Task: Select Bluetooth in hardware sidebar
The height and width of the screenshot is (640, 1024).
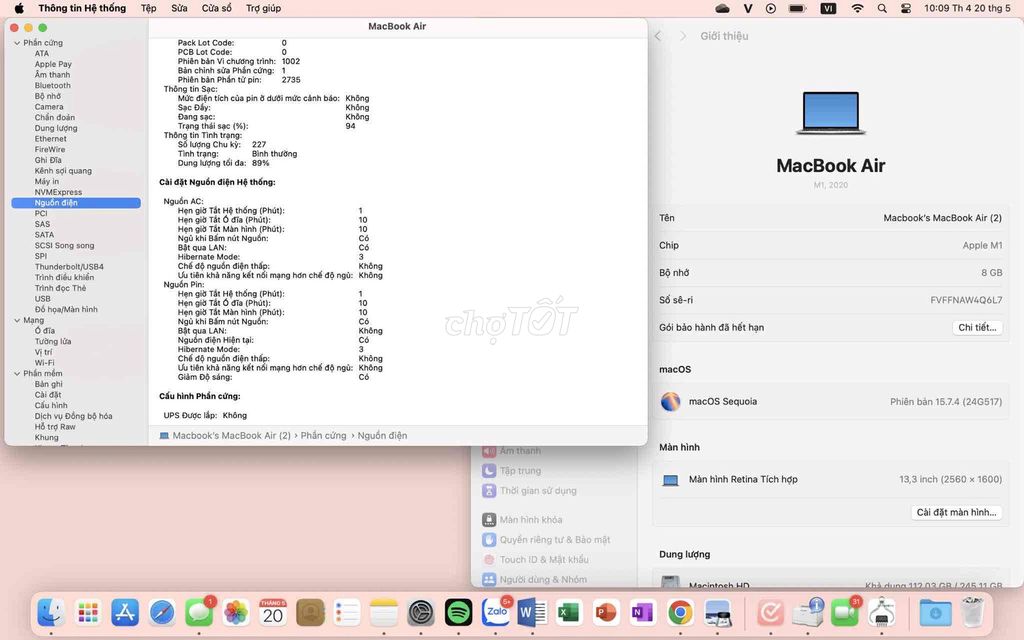Action: [52, 86]
